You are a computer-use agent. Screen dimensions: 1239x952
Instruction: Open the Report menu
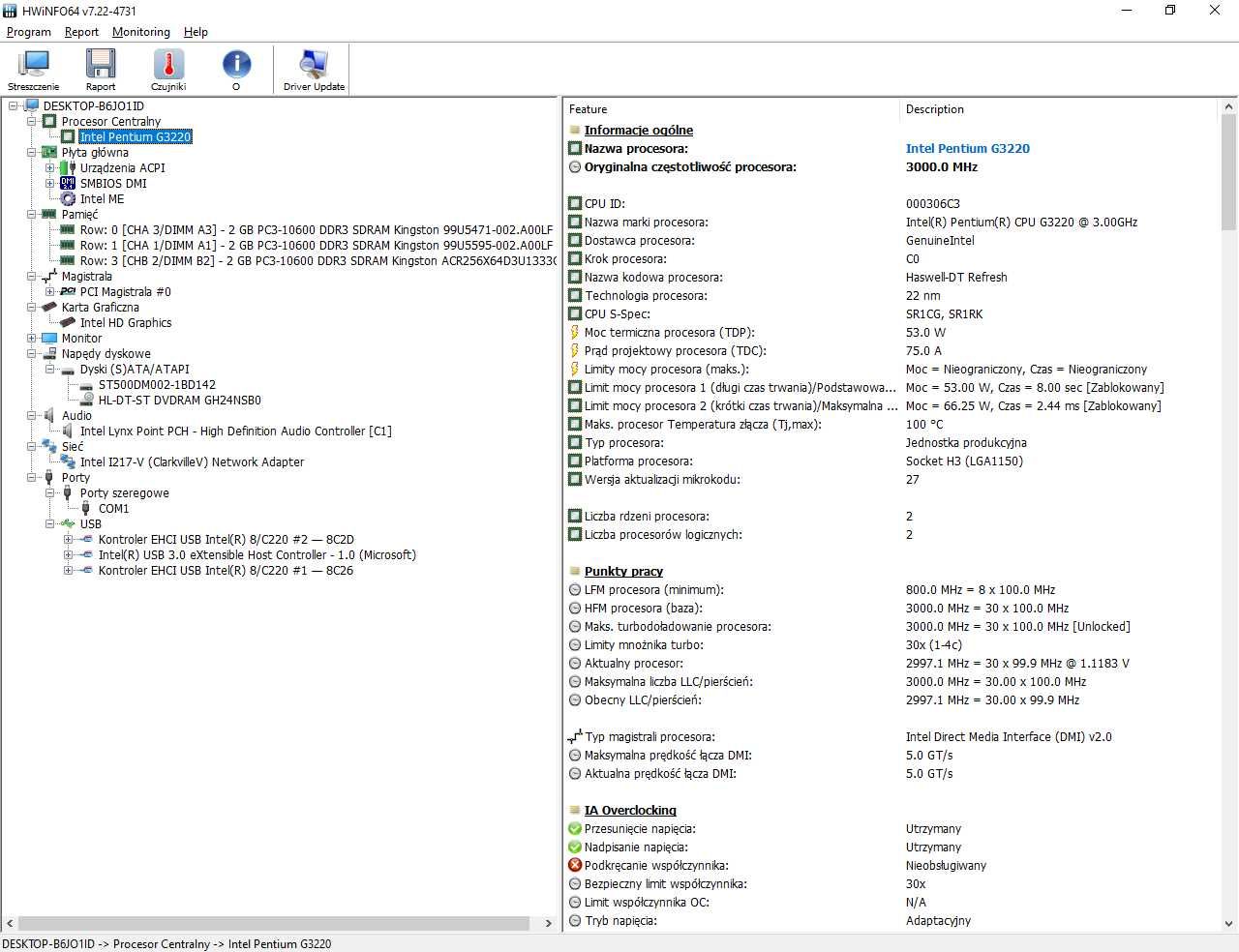pos(82,32)
